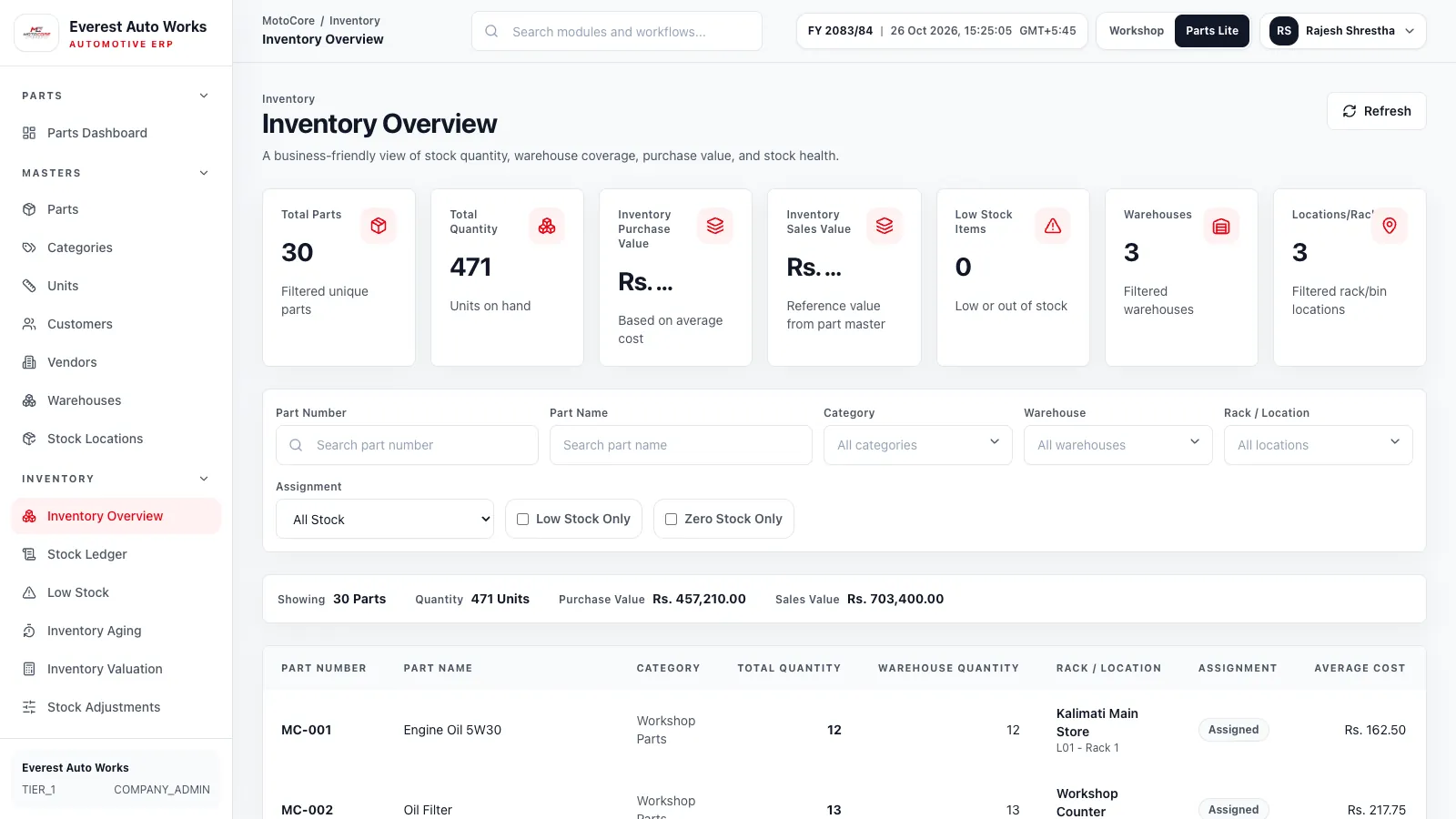Click the Parts Dashboard grid icon

(29, 133)
